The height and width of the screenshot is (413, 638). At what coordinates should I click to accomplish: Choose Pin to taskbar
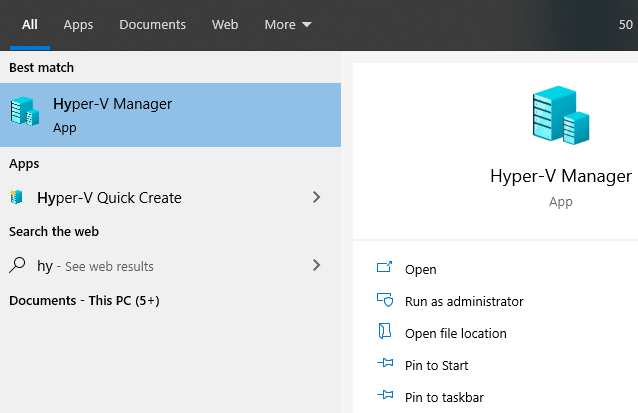444,398
